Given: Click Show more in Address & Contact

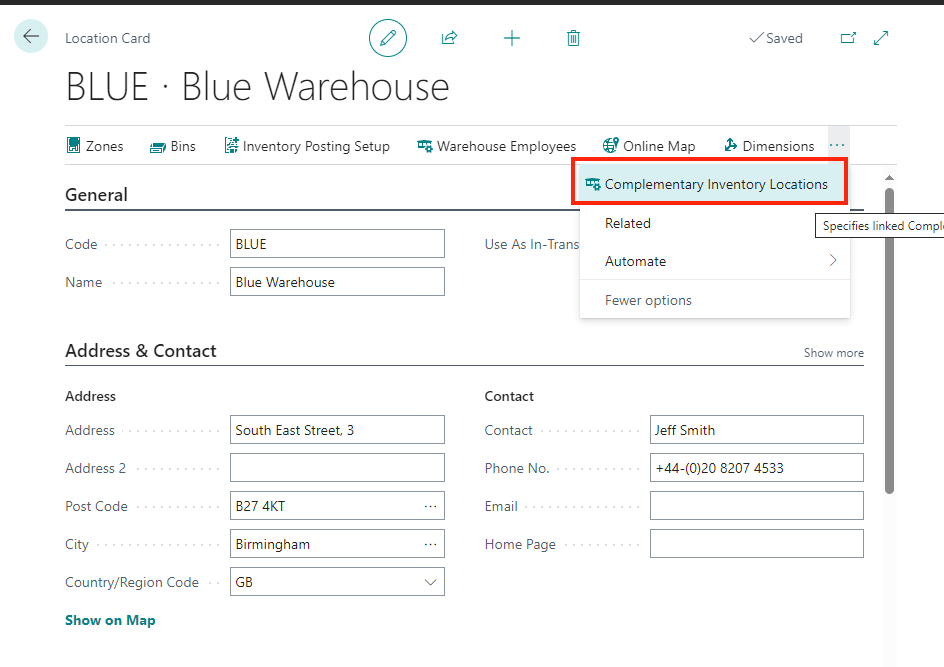Looking at the screenshot, I should (x=833, y=352).
